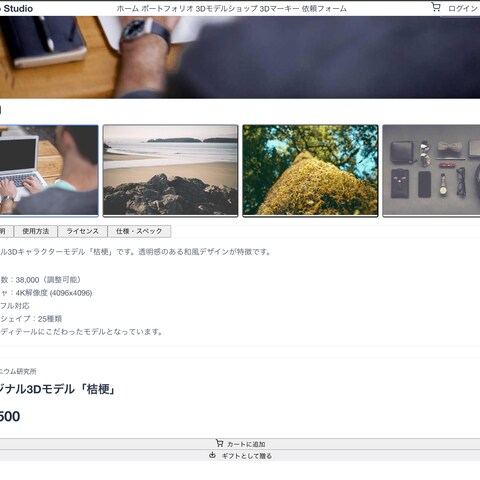Click the フル対応 spec line
480x480 pixels.
pos(15,306)
